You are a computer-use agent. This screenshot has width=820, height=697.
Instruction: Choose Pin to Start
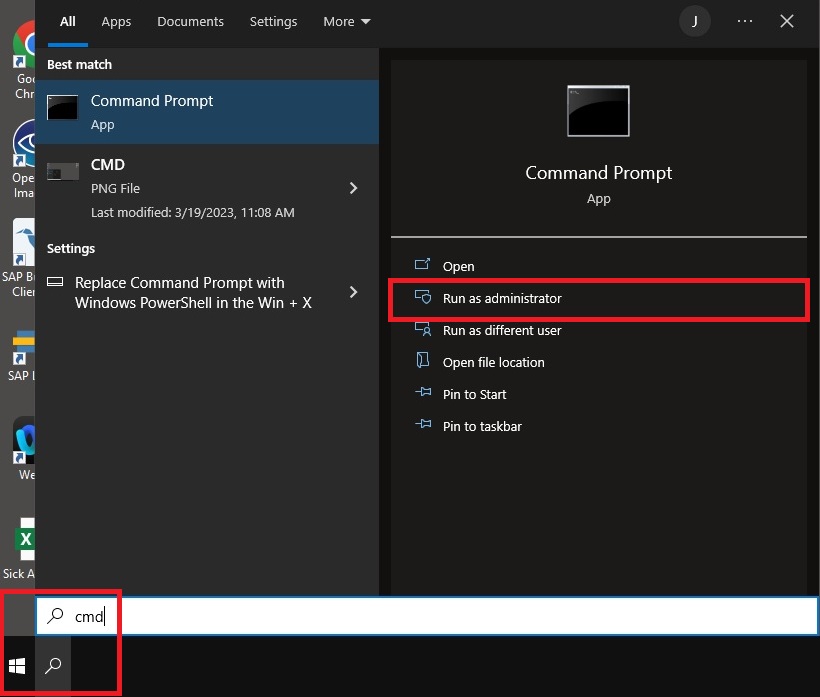[x=599, y=394]
